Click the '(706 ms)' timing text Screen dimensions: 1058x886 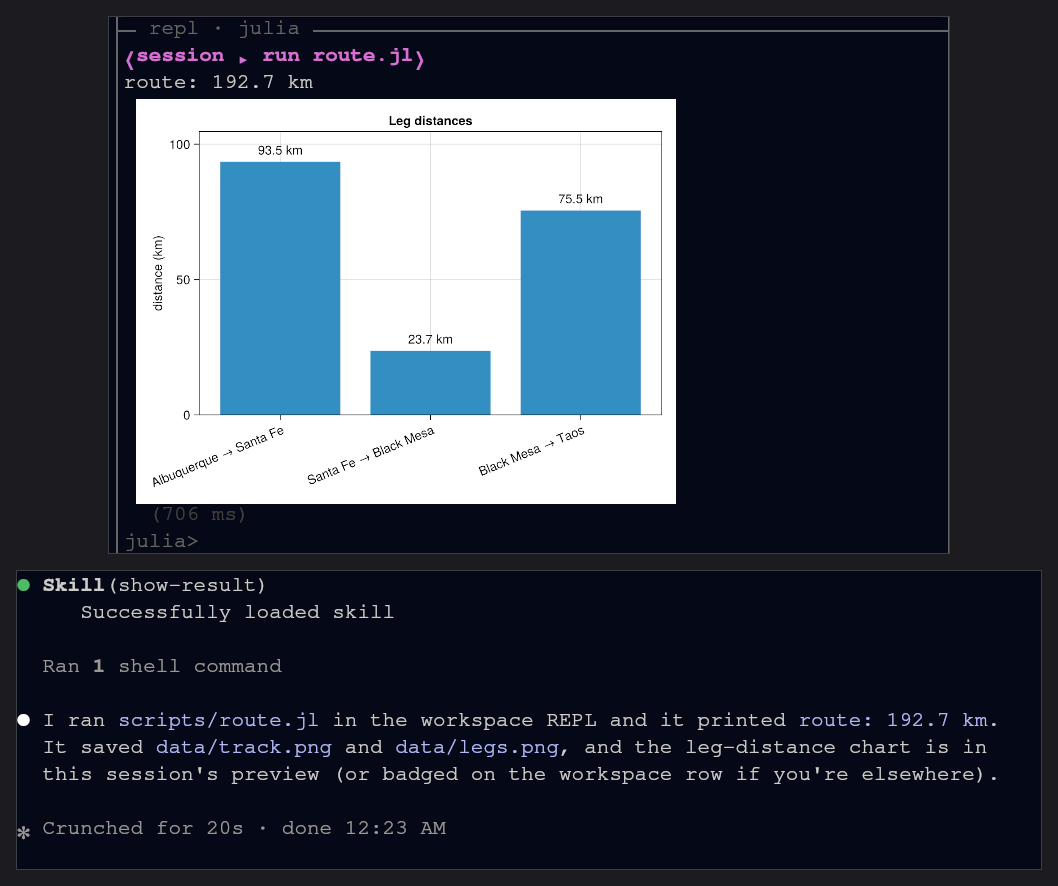199,514
